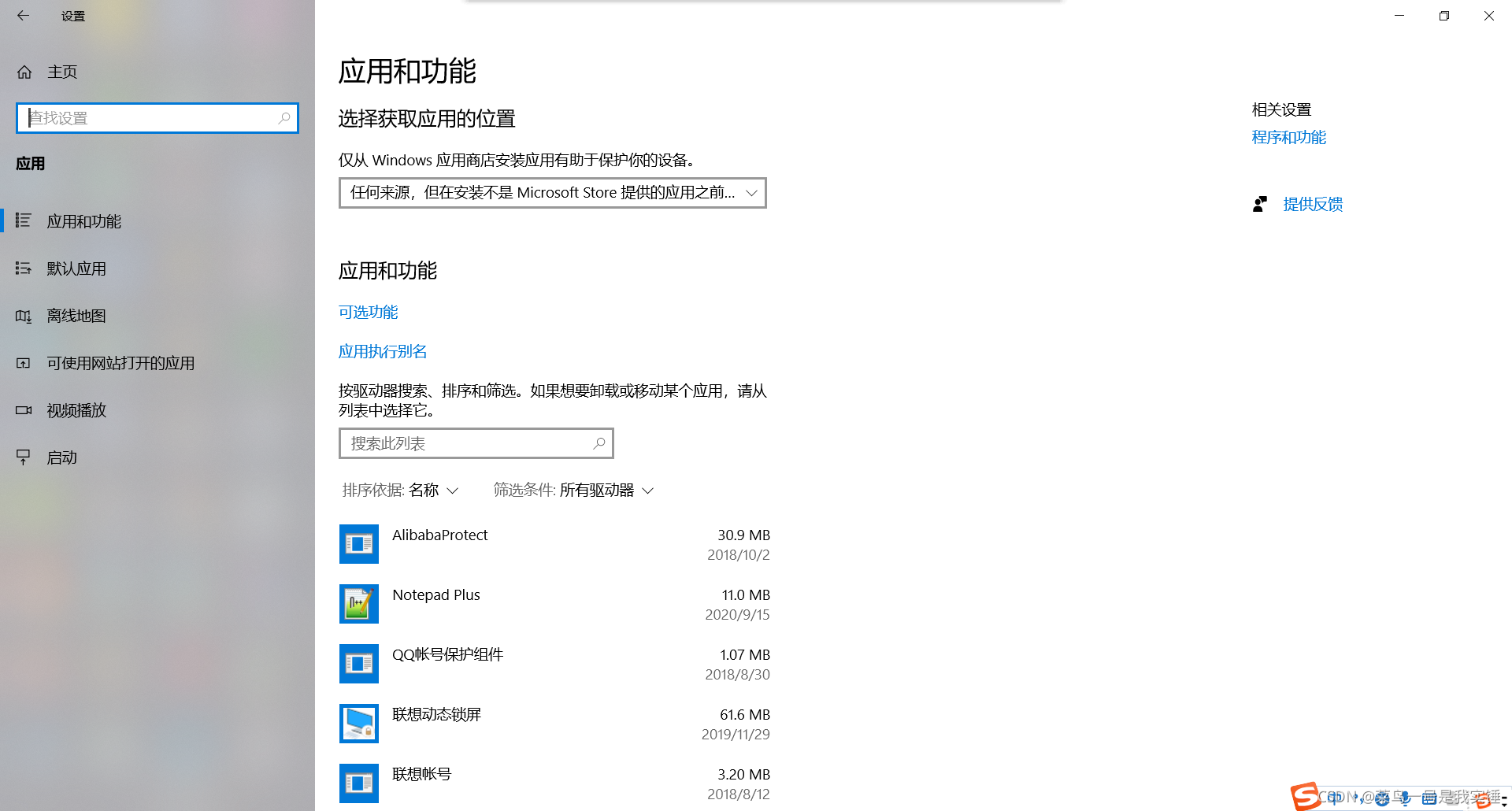Image resolution: width=1512 pixels, height=811 pixels.
Task: Open the 应用执行别名 link
Action: click(382, 351)
